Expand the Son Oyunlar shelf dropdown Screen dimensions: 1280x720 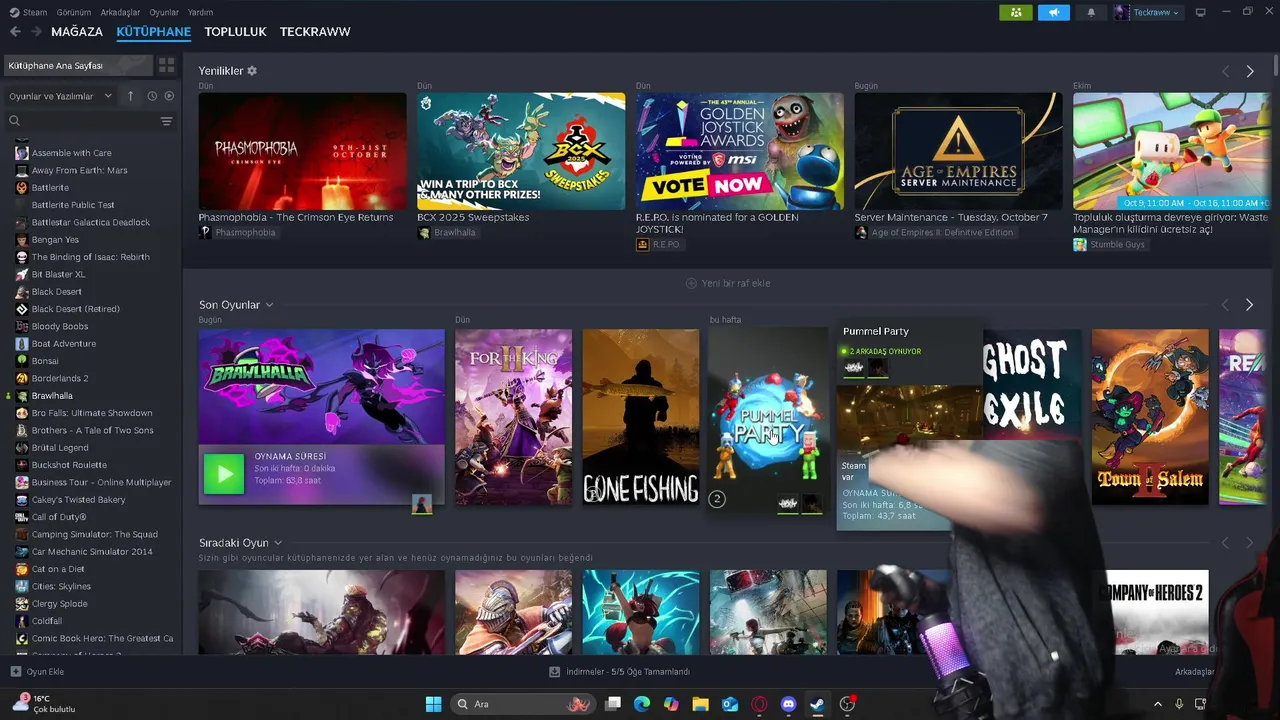[x=269, y=305]
